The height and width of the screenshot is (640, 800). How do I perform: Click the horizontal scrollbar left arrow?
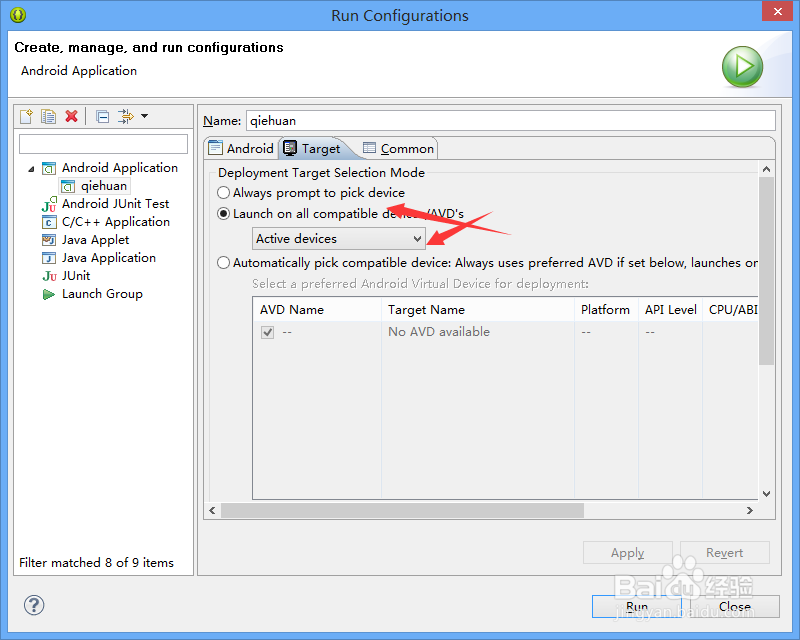(212, 510)
